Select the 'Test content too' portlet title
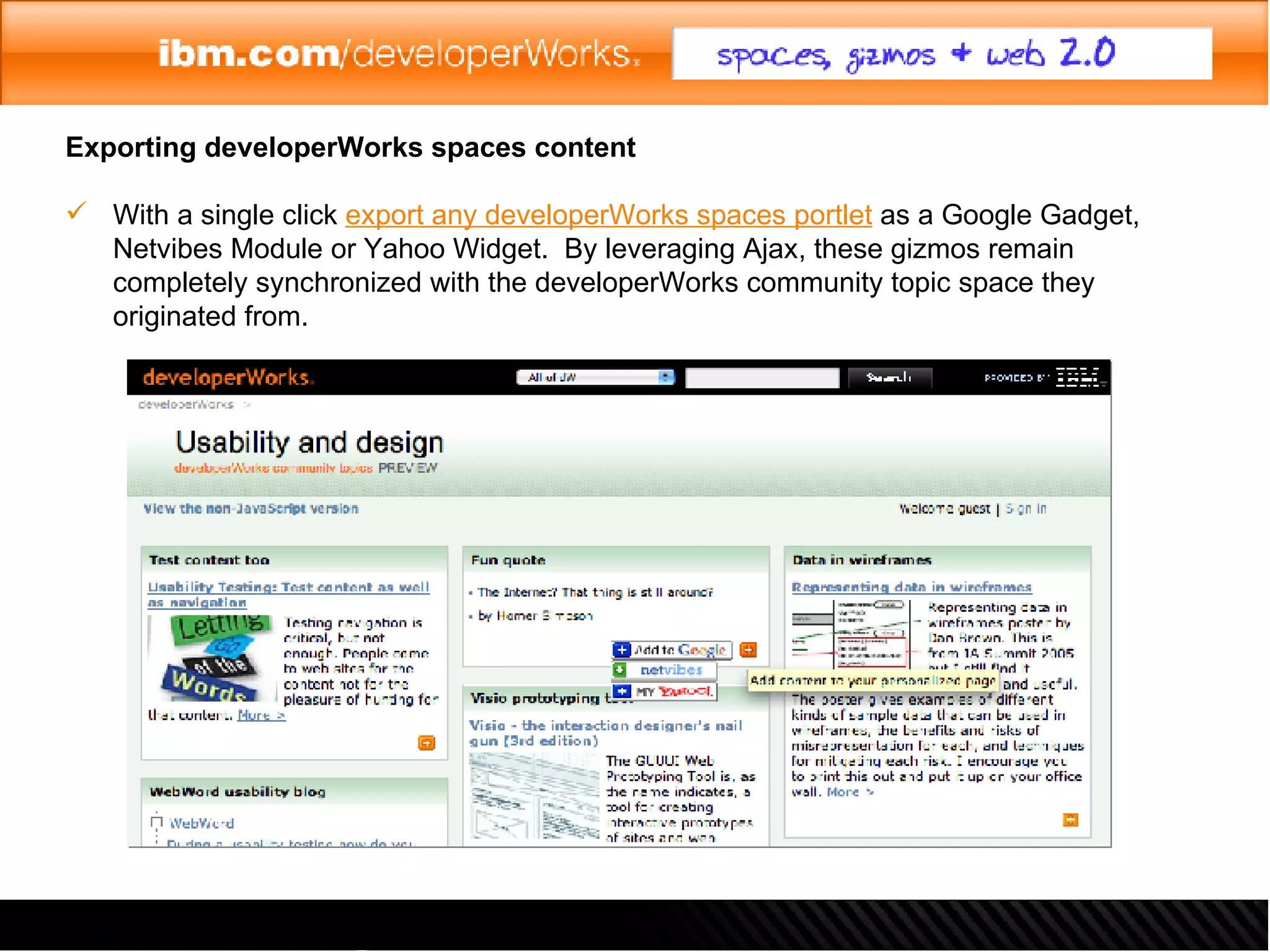The height and width of the screenshot is (952, 1270). point(210,560)
